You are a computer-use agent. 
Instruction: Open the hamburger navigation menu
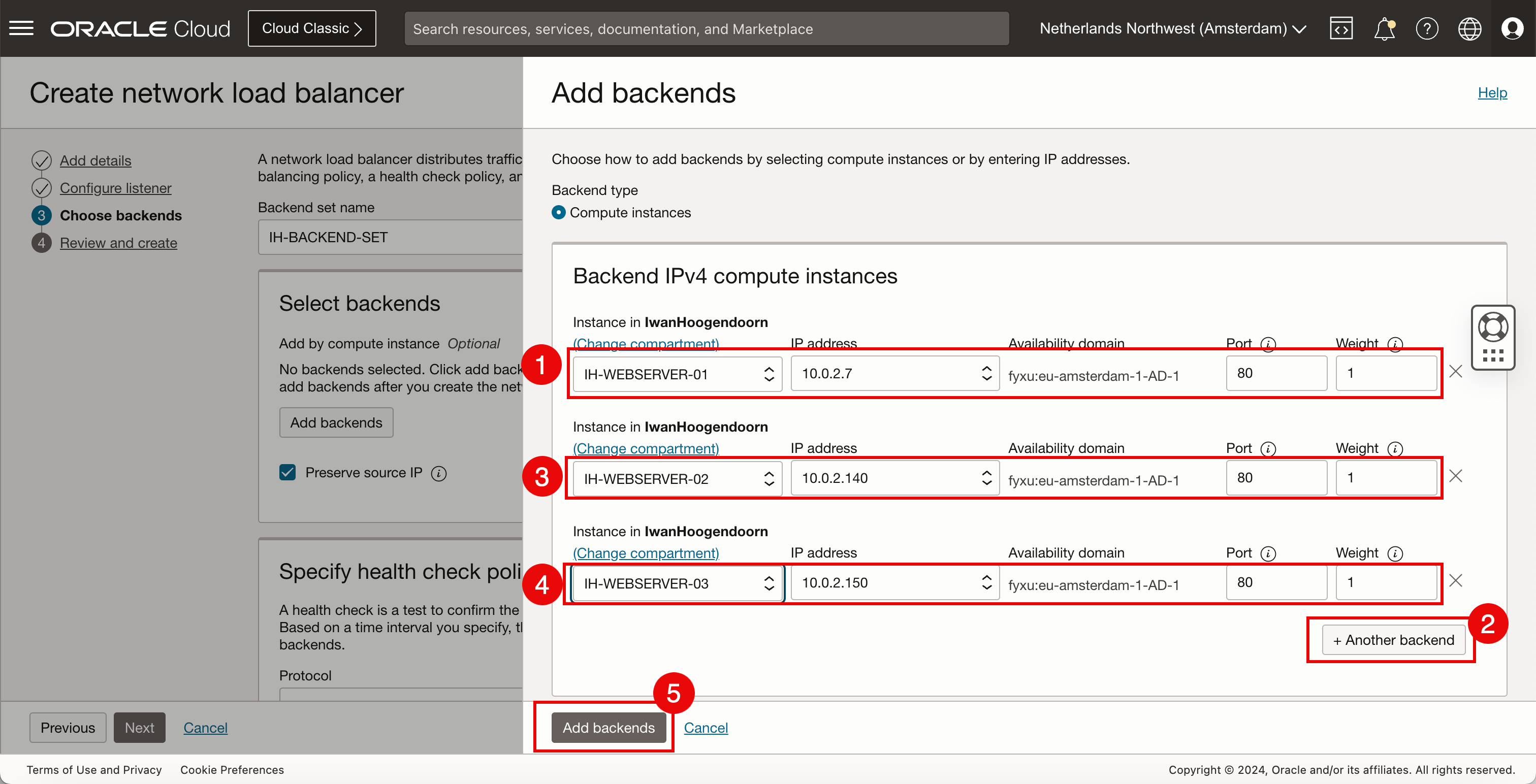pos(21,28)
